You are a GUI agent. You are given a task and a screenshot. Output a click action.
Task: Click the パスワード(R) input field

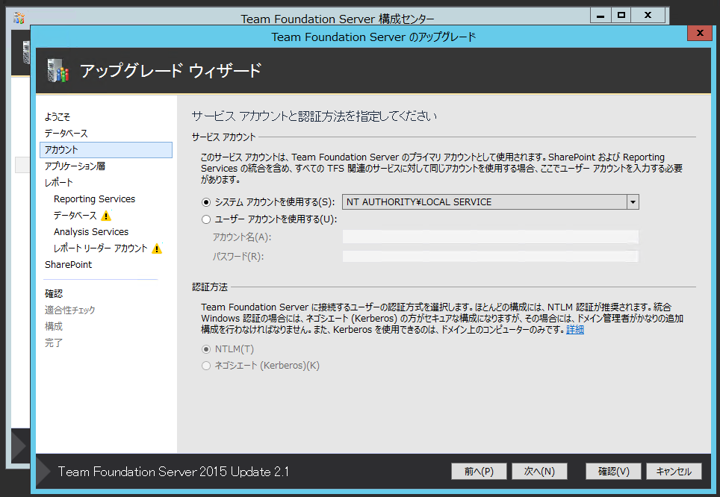[490, 256]
